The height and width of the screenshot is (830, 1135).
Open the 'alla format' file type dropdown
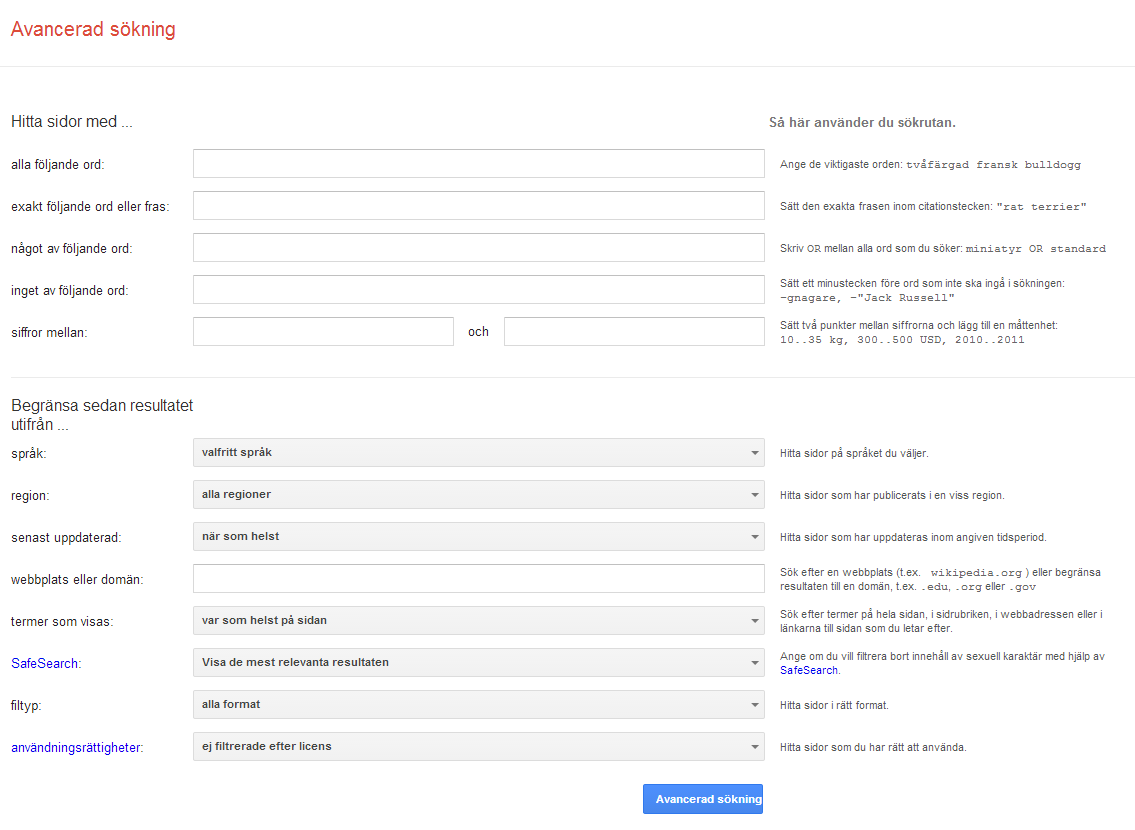(478, 704)
